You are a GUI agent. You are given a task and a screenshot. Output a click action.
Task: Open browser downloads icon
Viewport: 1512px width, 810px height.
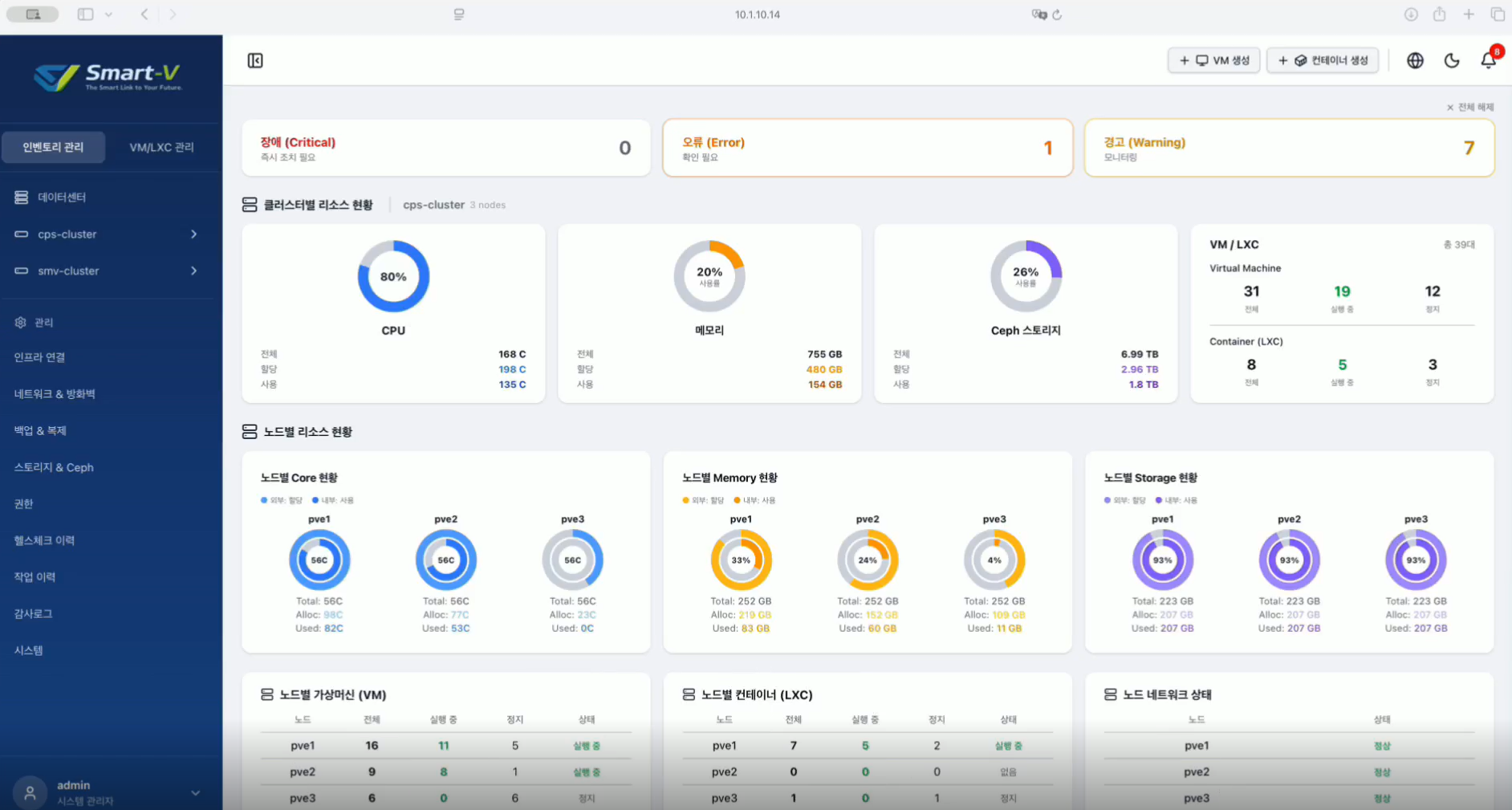point(1410,14)
